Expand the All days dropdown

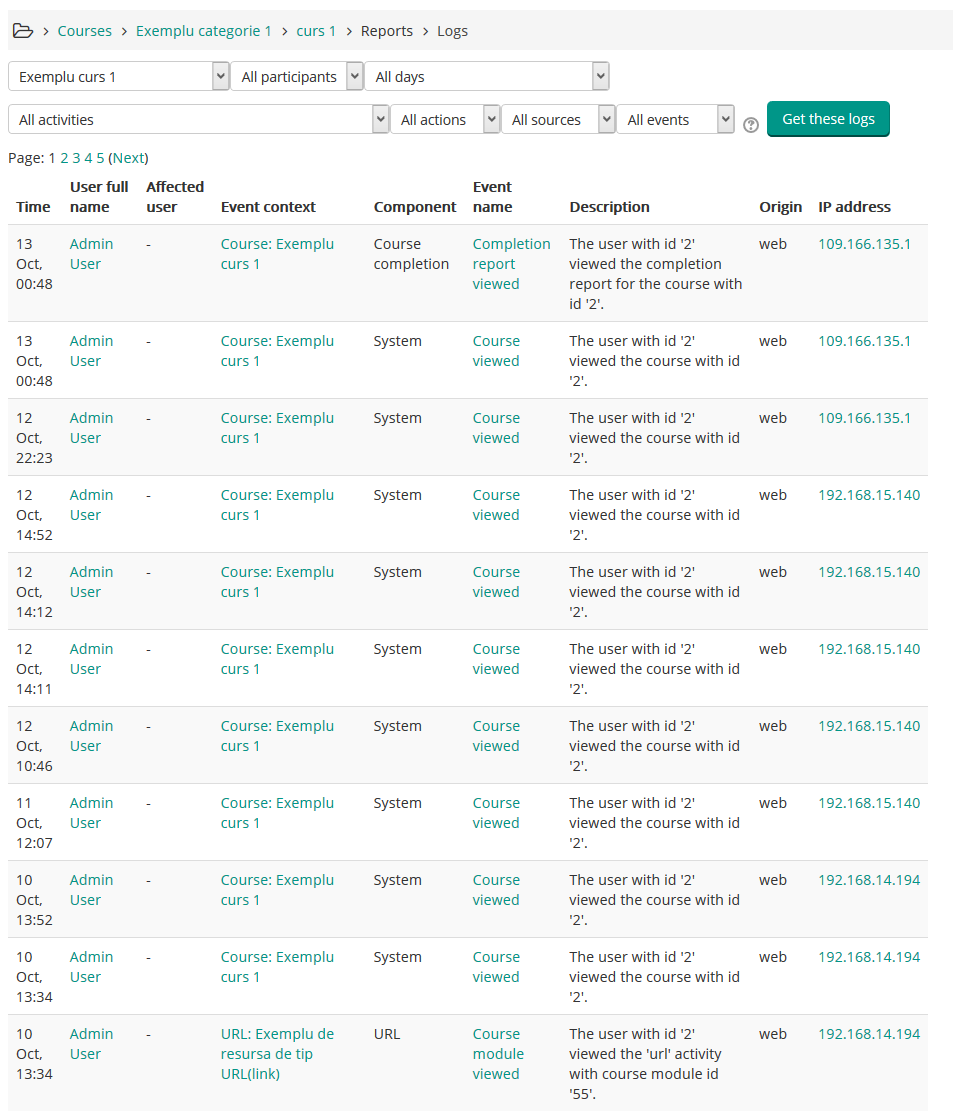coord(487,75)
